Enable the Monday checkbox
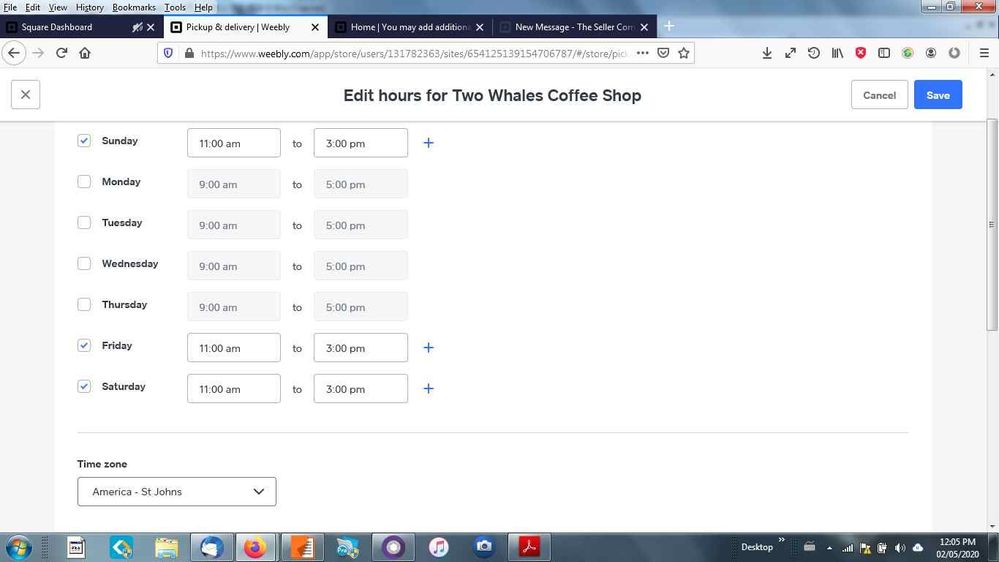Viewport: 999px width, 562px height. tap(84, 182)
